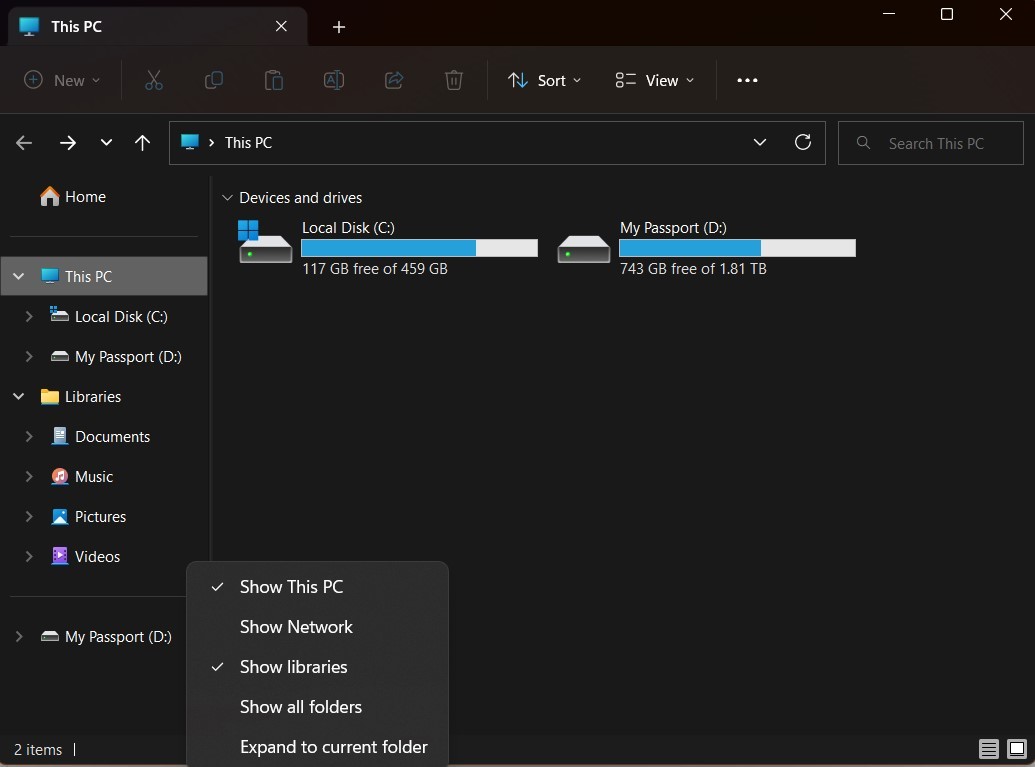Image resolution: width=1035 pixels, height=767 pixels.
Task: Click inside the Search This PC field
Action: [x=930, y=142]
